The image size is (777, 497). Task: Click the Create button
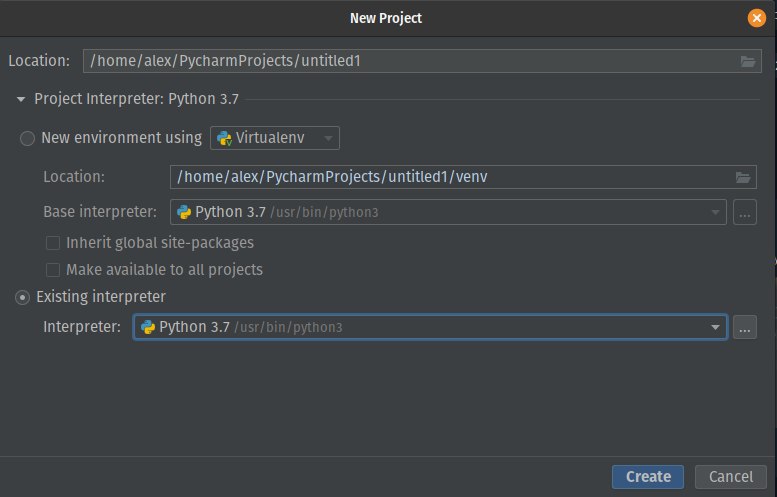(648, 477)
